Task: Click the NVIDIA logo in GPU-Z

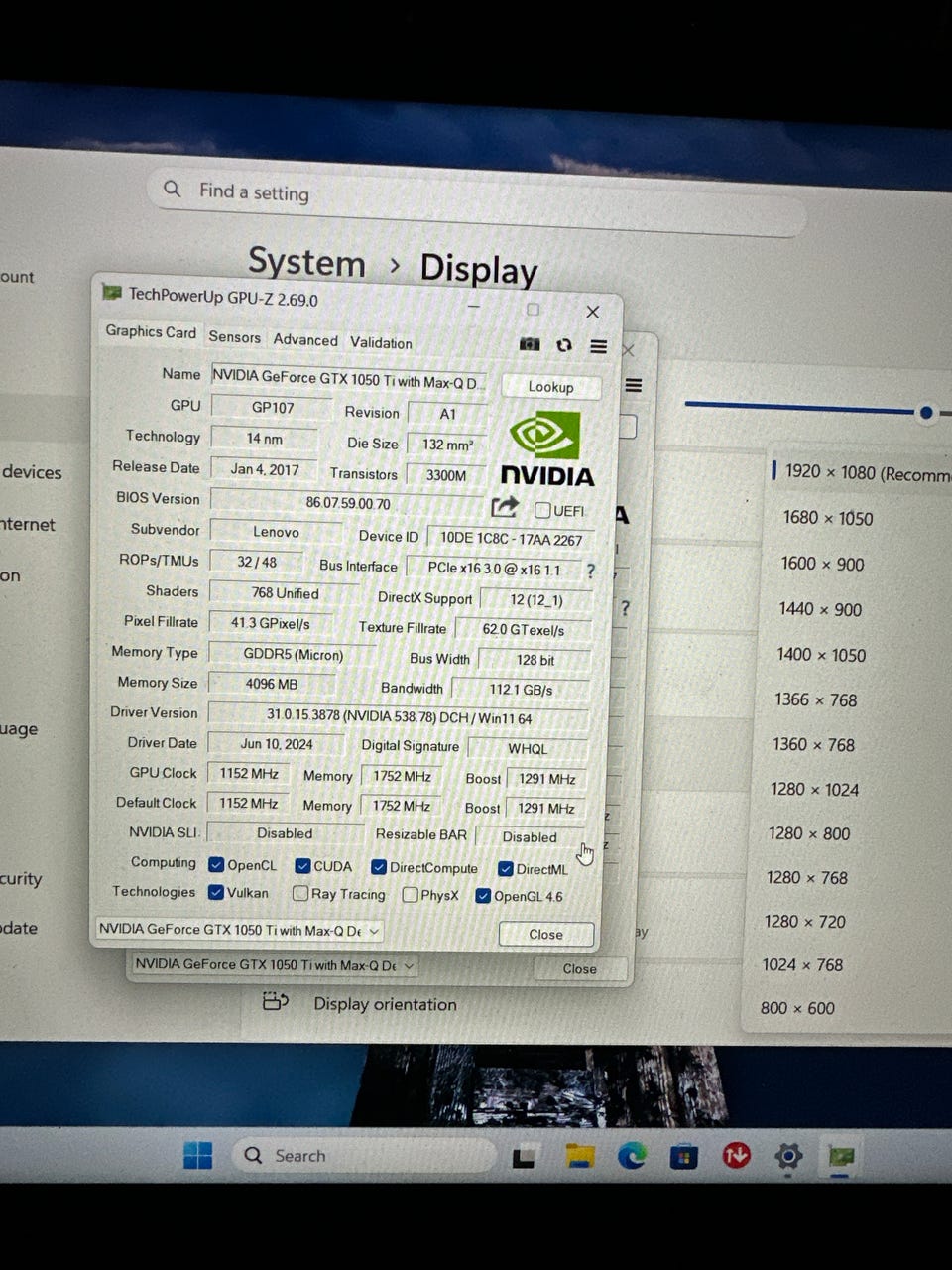Action: 546,449
